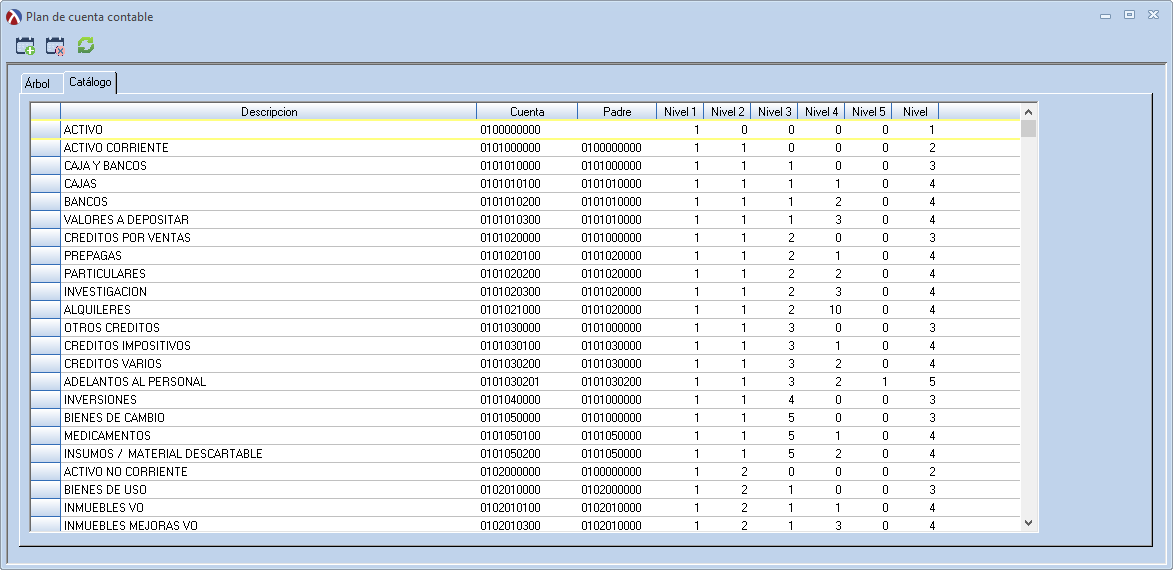Select the CAJAS row
Viewport: 1173px width, 570px height.
(525, 183)
